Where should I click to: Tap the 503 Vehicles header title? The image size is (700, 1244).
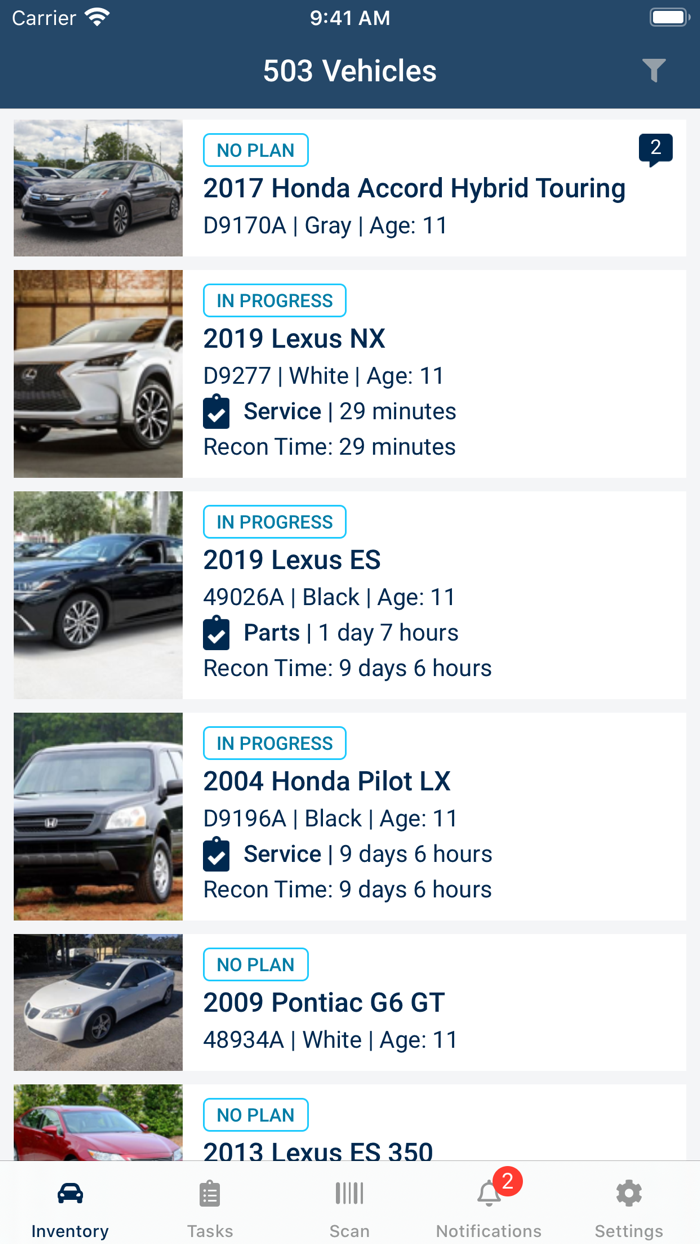click(x=350, y=70)
